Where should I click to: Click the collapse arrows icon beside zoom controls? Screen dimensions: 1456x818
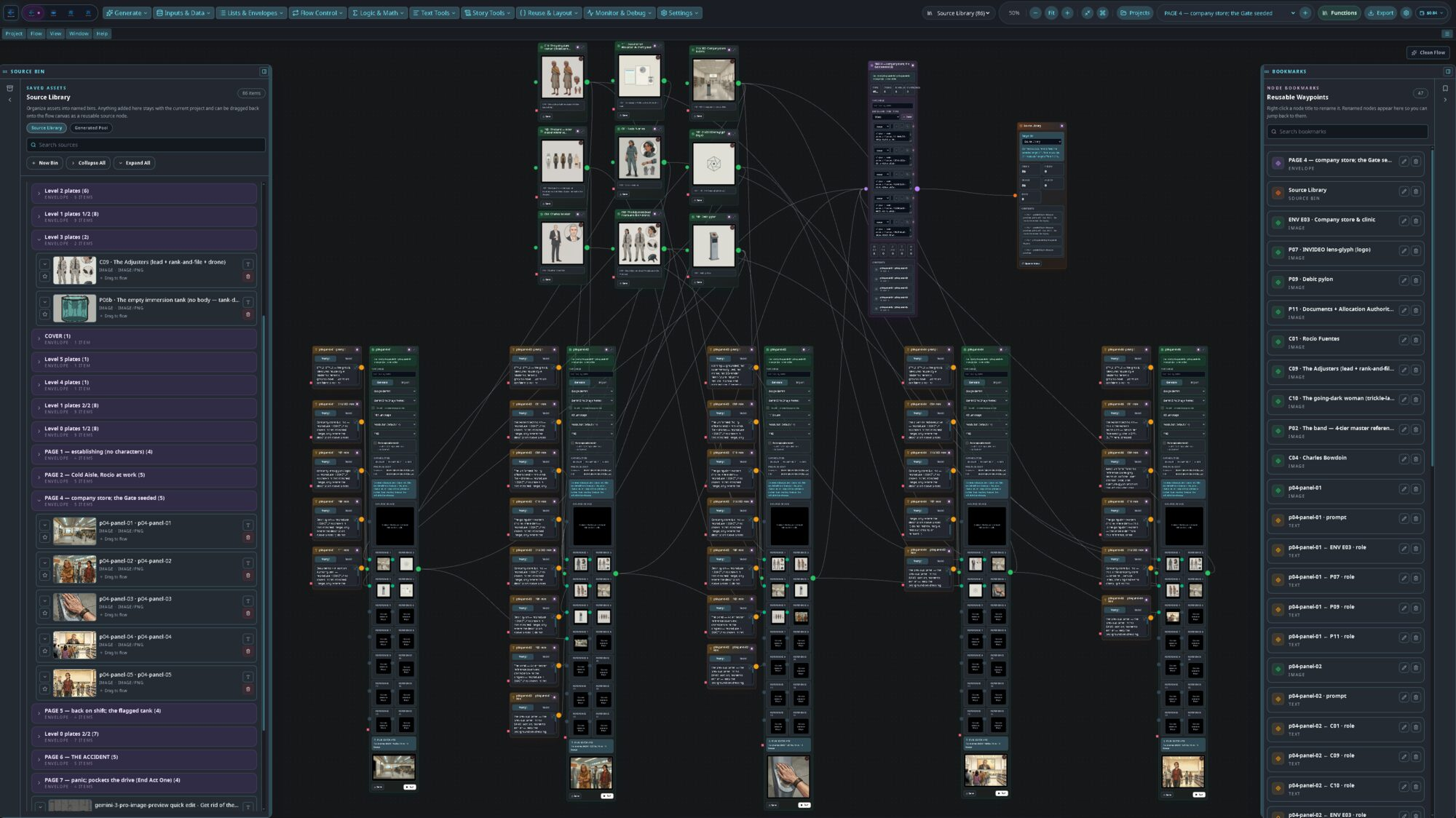1088,13
